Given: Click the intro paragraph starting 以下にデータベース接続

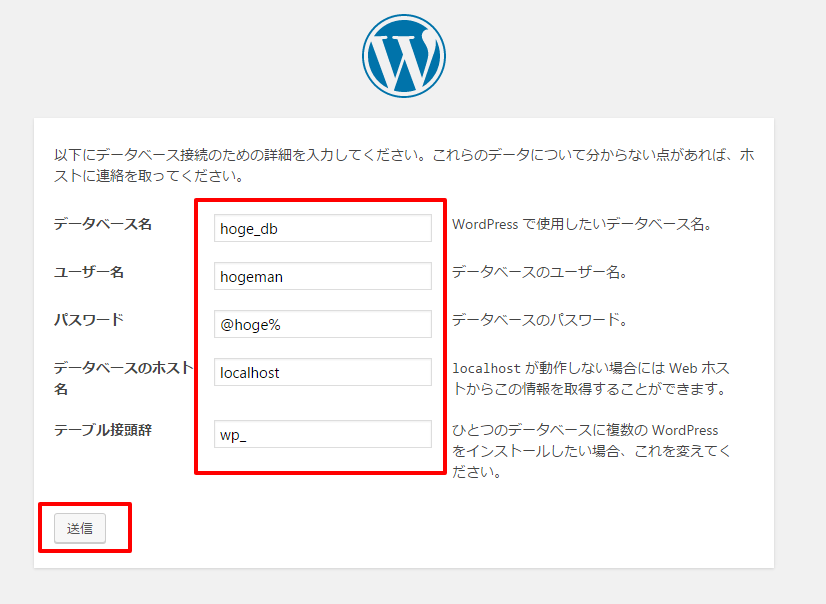Looking at the screenshot, I should 404,165.
